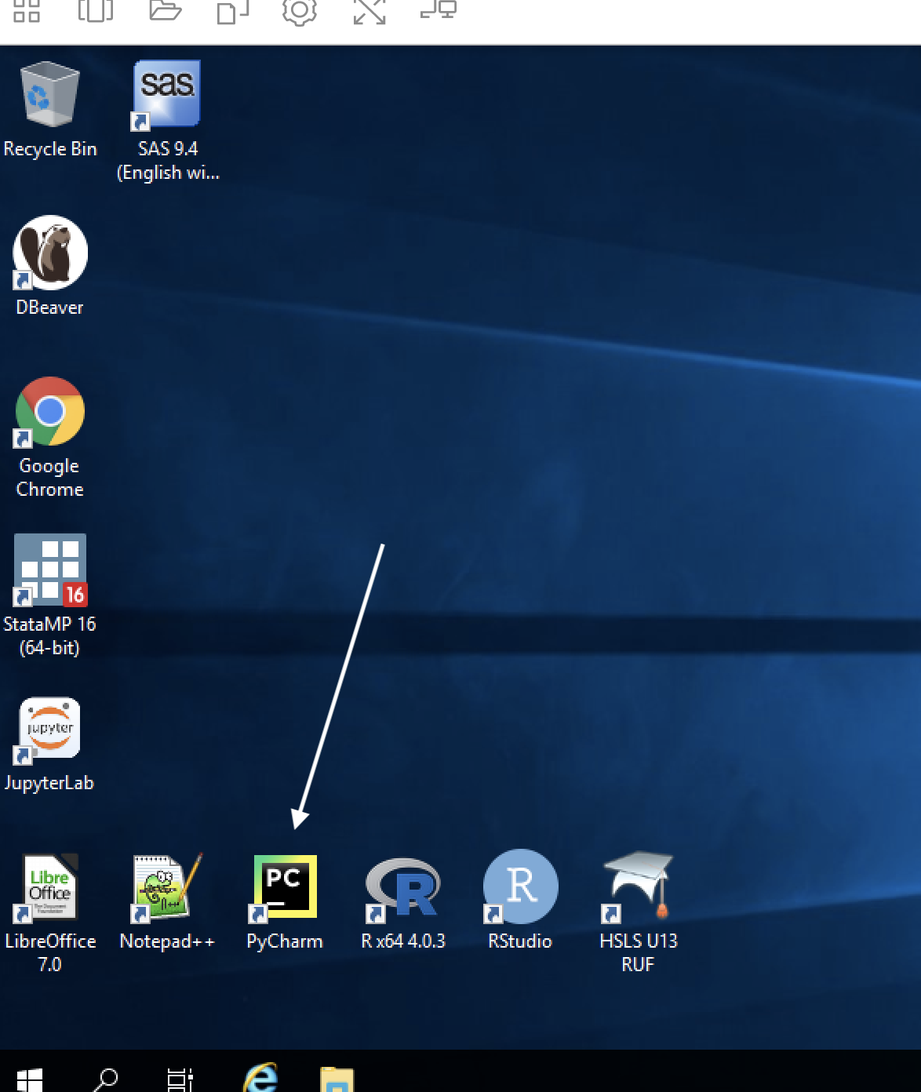Launch RStudio from the desktop
Screen dimensions: 921x1092
tap(520, 887)
